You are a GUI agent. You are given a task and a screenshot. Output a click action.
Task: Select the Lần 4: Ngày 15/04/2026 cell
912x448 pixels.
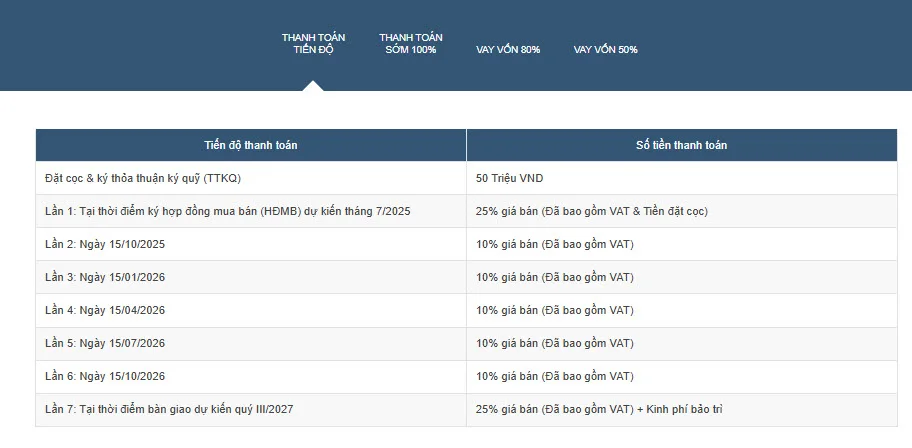pyautogui.click(x=105, y=310)
